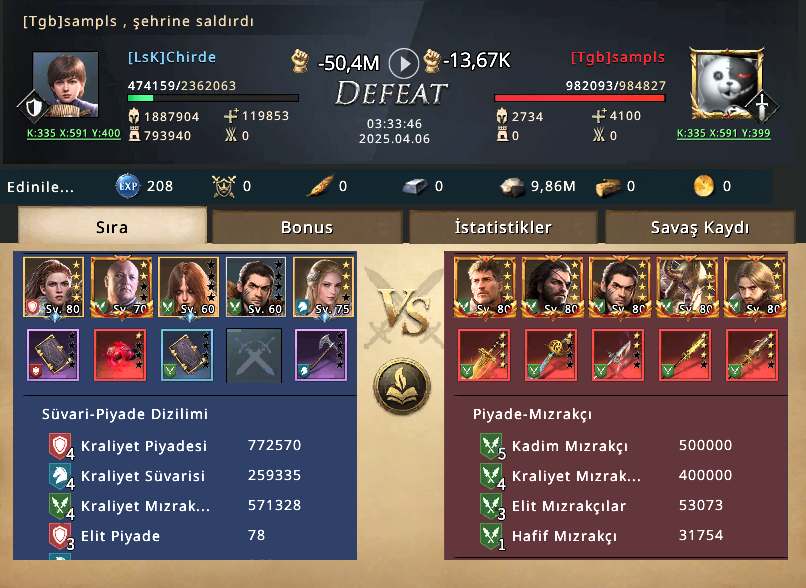The image size is (806, 588).
Task: Play the battle replay button
Action: (x=404, y=63)
